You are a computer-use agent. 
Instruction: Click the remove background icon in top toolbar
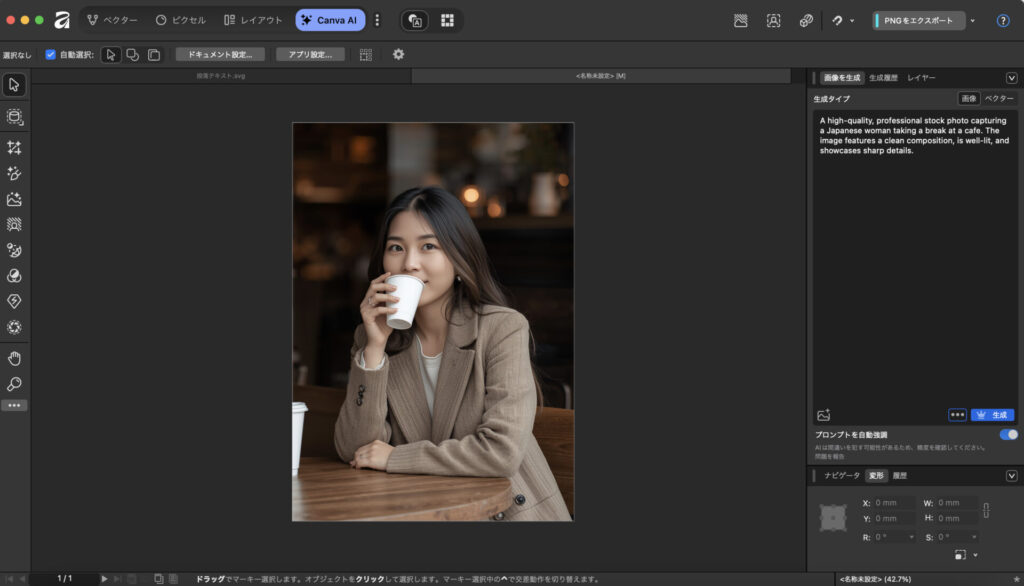click(741, 20)
